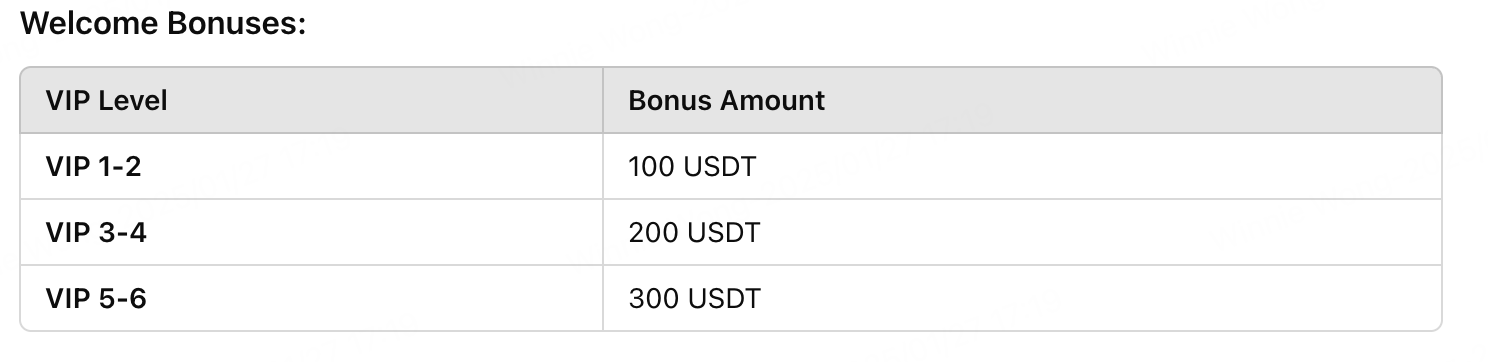1488x362 pixels.
Task: Place cursor on the number 300
Action: coord(654,298)
